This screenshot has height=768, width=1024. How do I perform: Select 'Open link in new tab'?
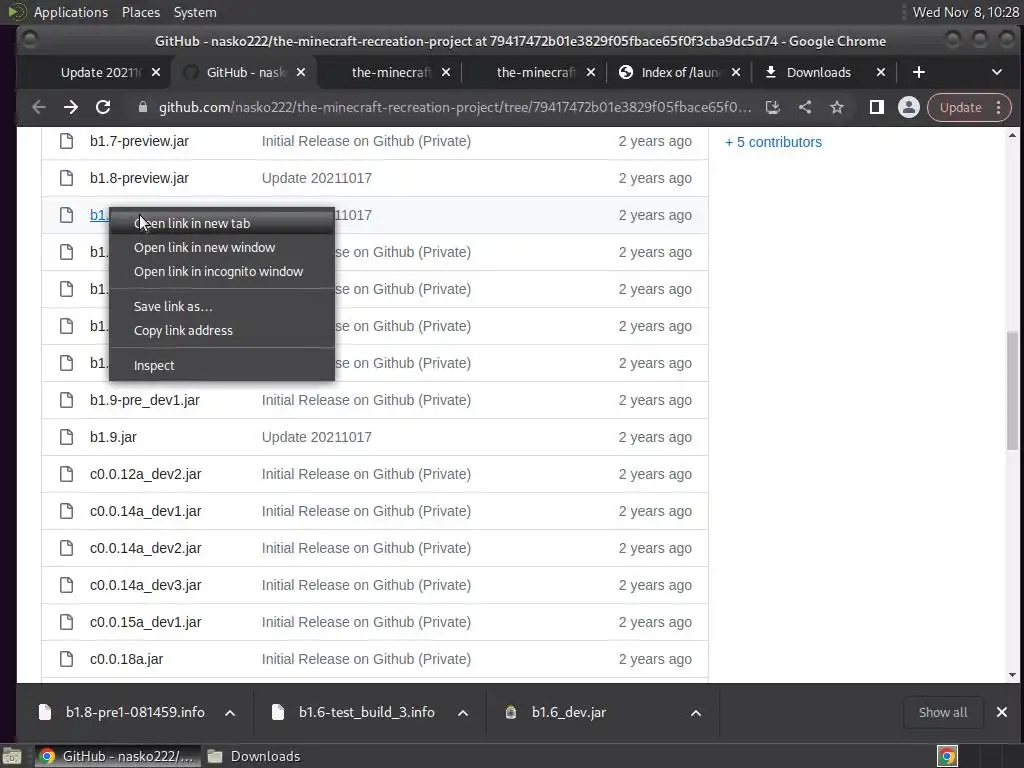coord(222,223)
